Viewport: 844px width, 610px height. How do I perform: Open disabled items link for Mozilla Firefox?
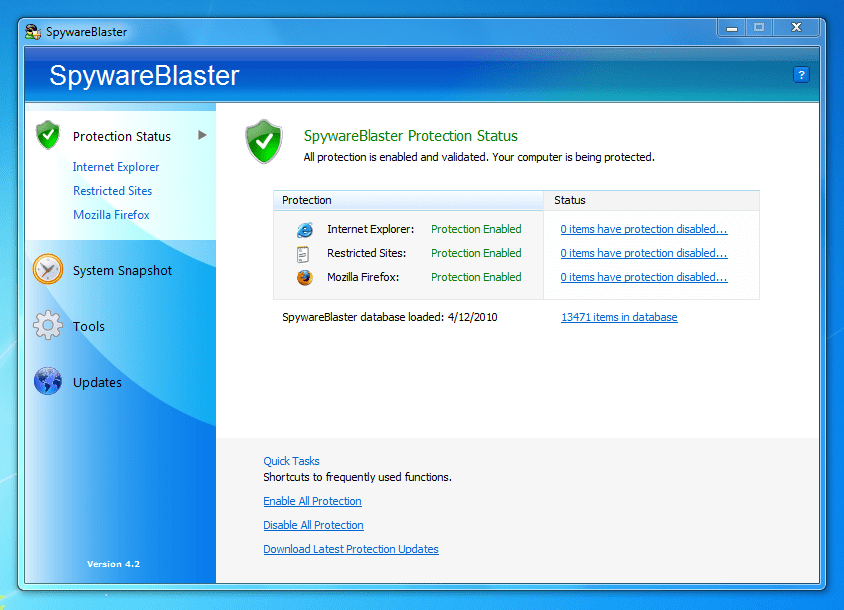tap(644, 277)
